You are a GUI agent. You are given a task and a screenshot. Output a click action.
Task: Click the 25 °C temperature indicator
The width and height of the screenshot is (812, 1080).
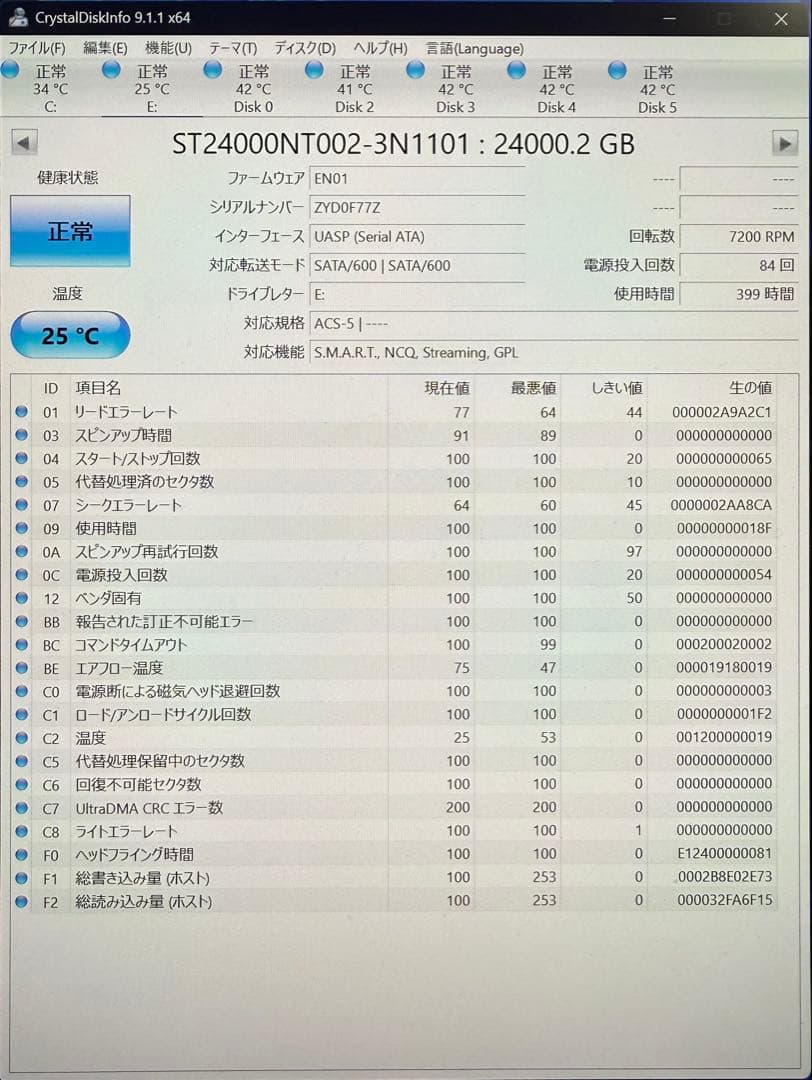point(68,336)
